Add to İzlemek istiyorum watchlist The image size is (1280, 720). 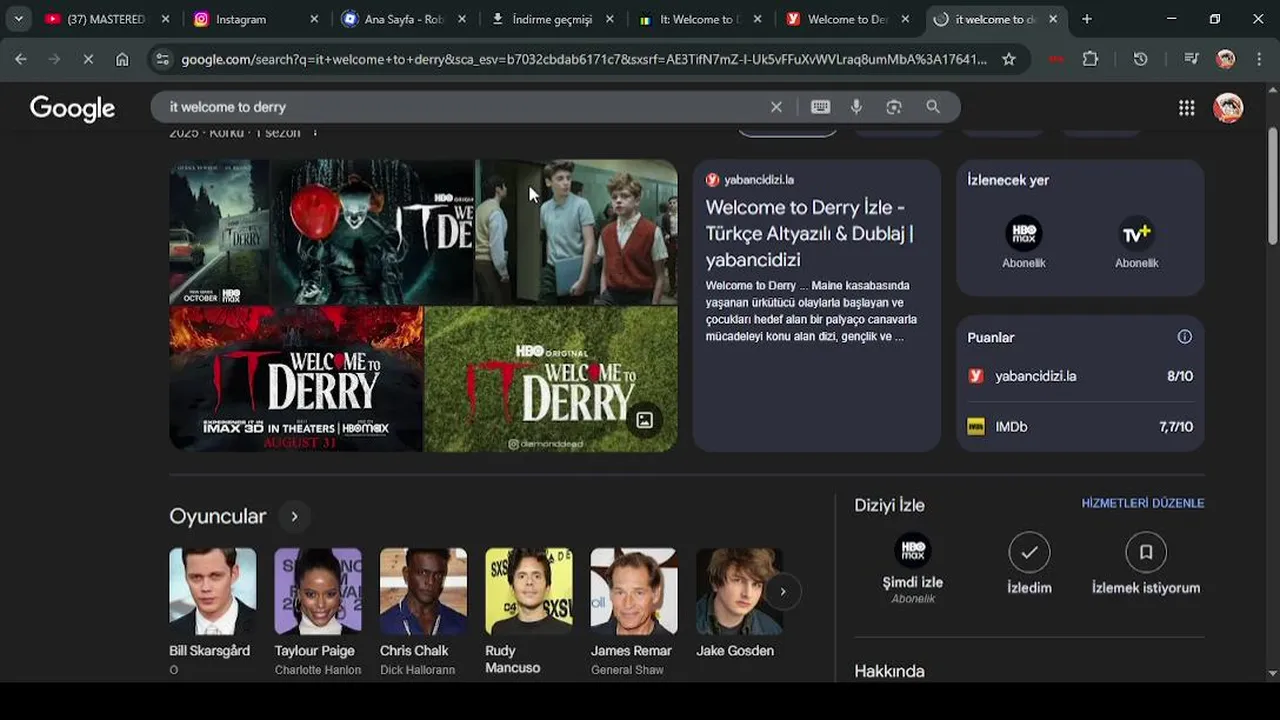point(1146,565)
